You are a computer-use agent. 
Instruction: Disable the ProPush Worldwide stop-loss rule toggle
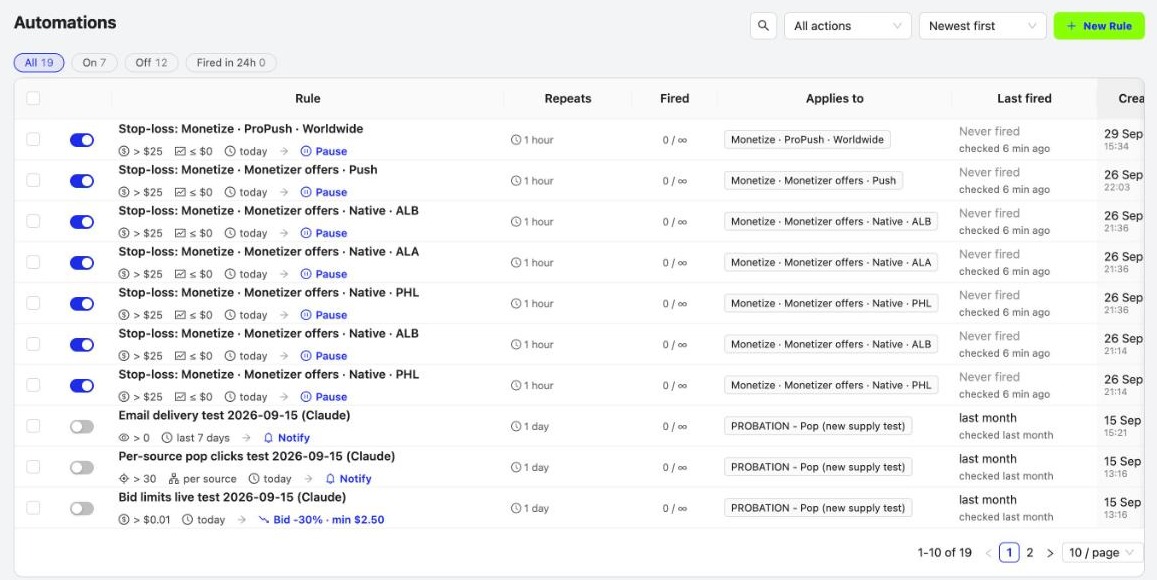[82, 140]
